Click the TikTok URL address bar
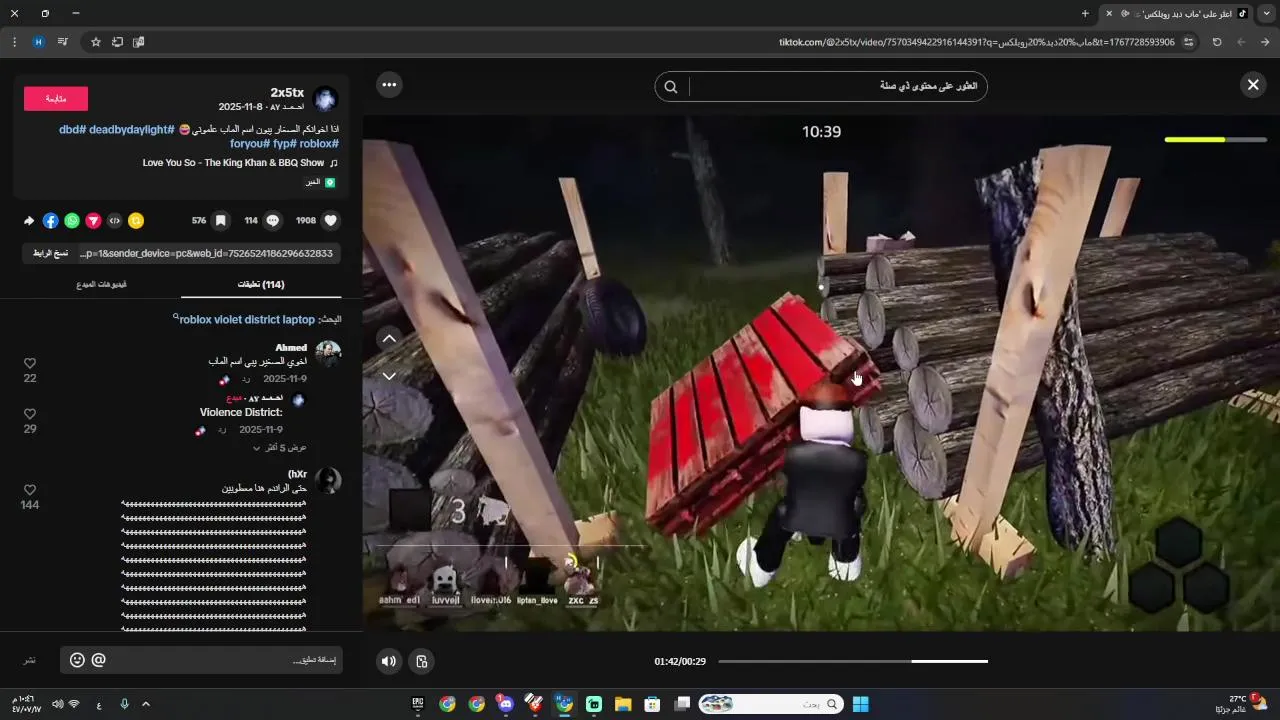 click(x=977, y=42)
